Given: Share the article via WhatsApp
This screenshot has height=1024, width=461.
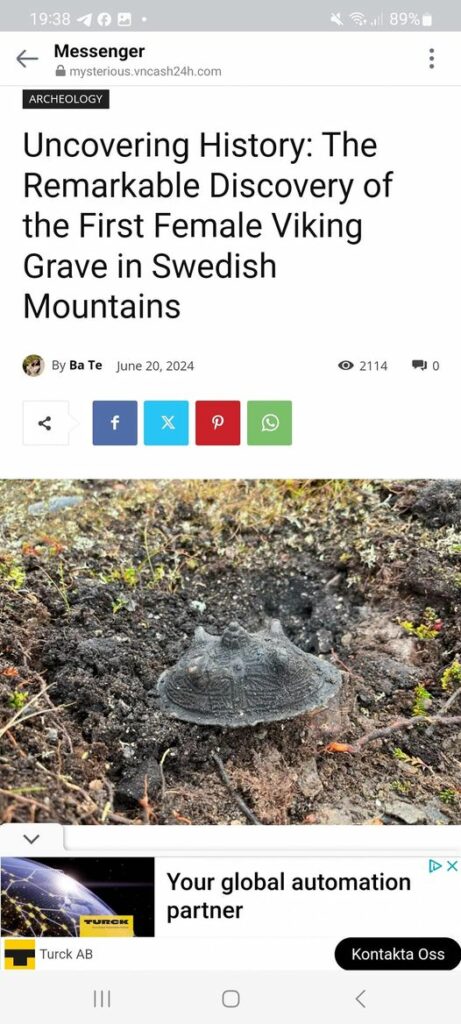Looking at the screenshot, I should pyautogui.click(x=270, y=423).
